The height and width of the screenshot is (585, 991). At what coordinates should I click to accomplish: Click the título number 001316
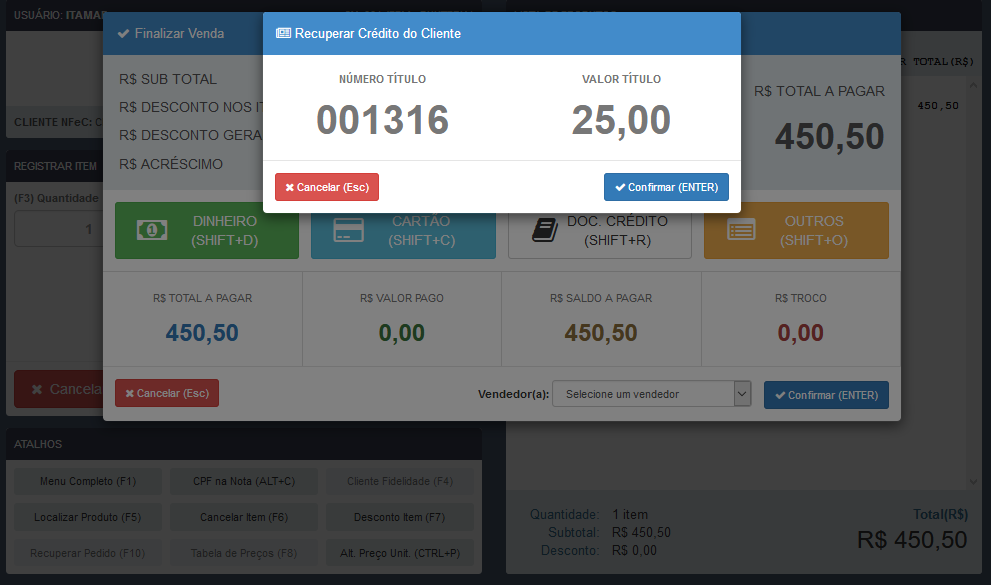(382, 120)
